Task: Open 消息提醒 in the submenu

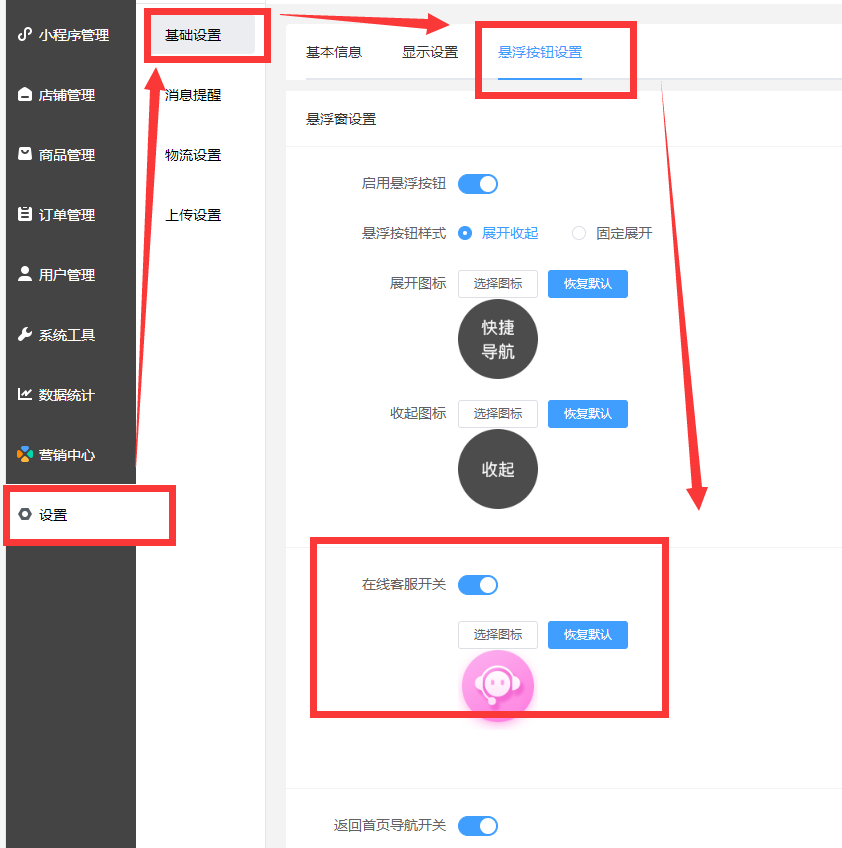Action: pyautogui.click(x=193, y=95)
